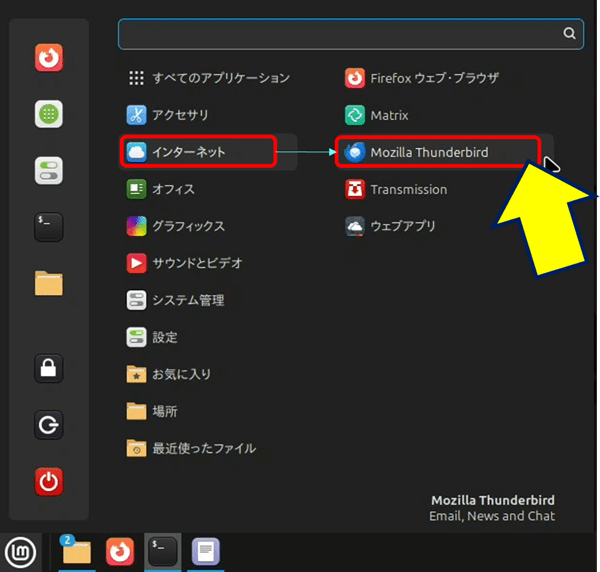Click the search magnifier icon
This screenshot has width=600, height=572.
(x=569, y=33)
